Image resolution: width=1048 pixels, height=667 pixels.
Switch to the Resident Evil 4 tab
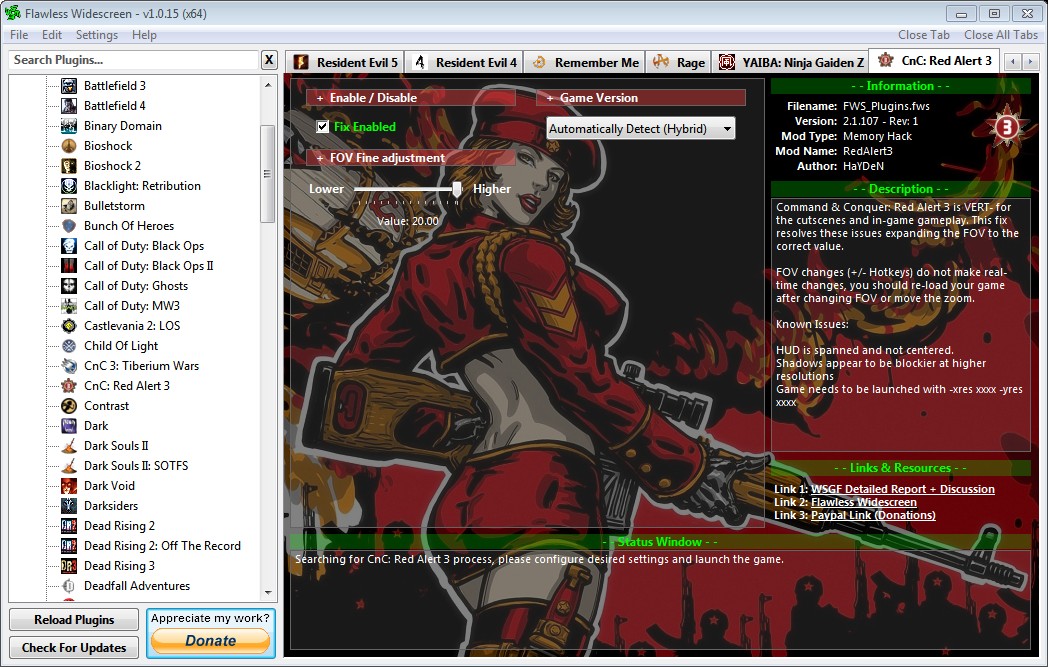[x=465, y=62]
